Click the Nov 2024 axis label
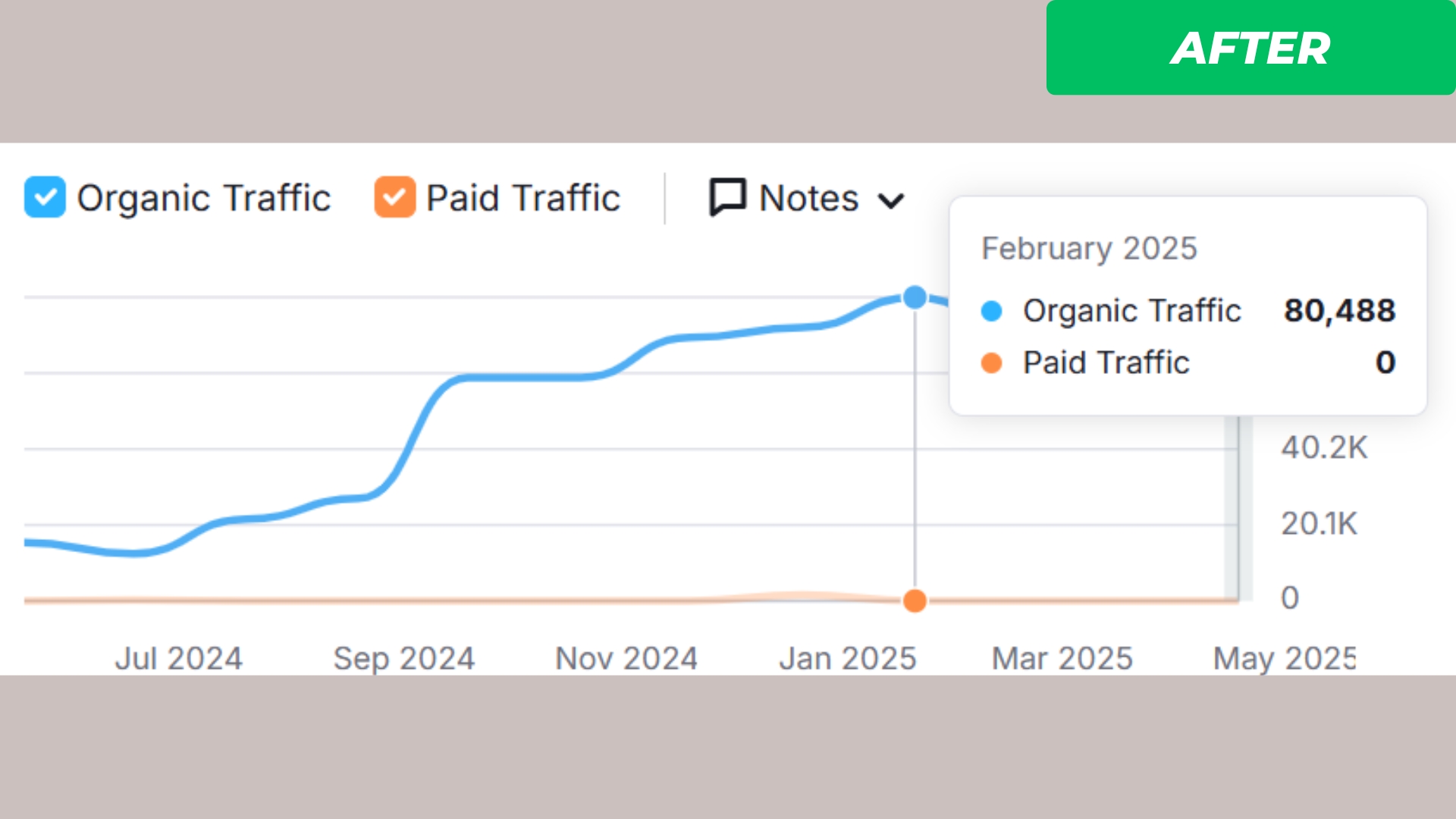This screenshot has width=1456, height=819. tap(626, 658)
